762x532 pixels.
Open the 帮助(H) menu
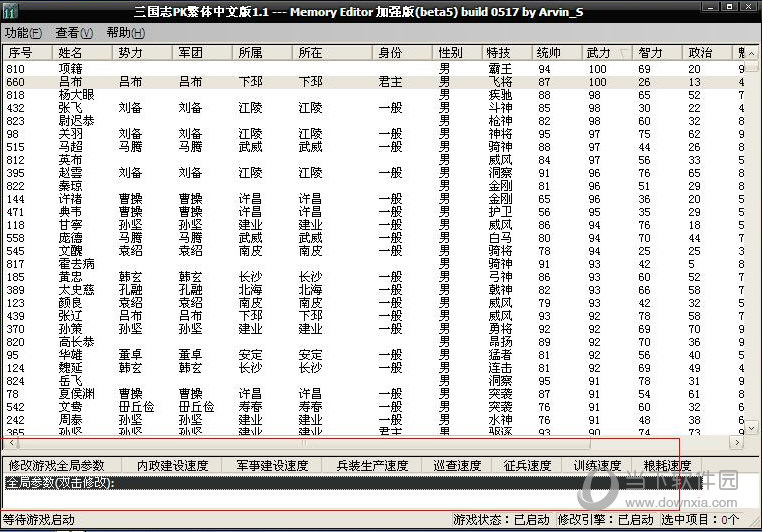coord(125,33)
